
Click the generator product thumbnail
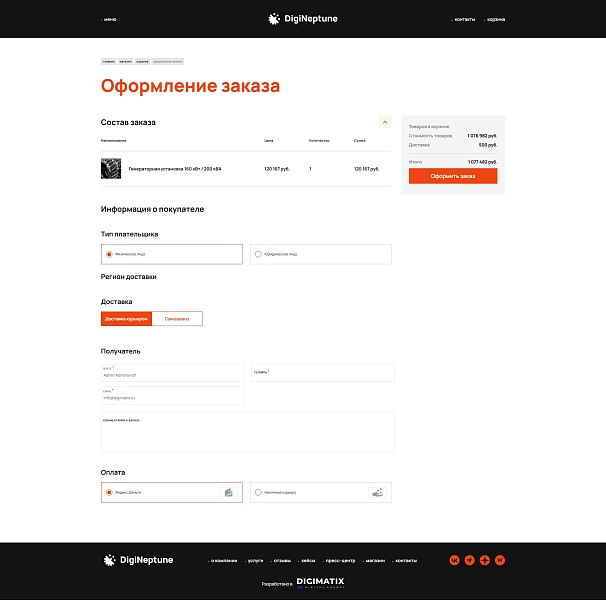tap(111, 169)
